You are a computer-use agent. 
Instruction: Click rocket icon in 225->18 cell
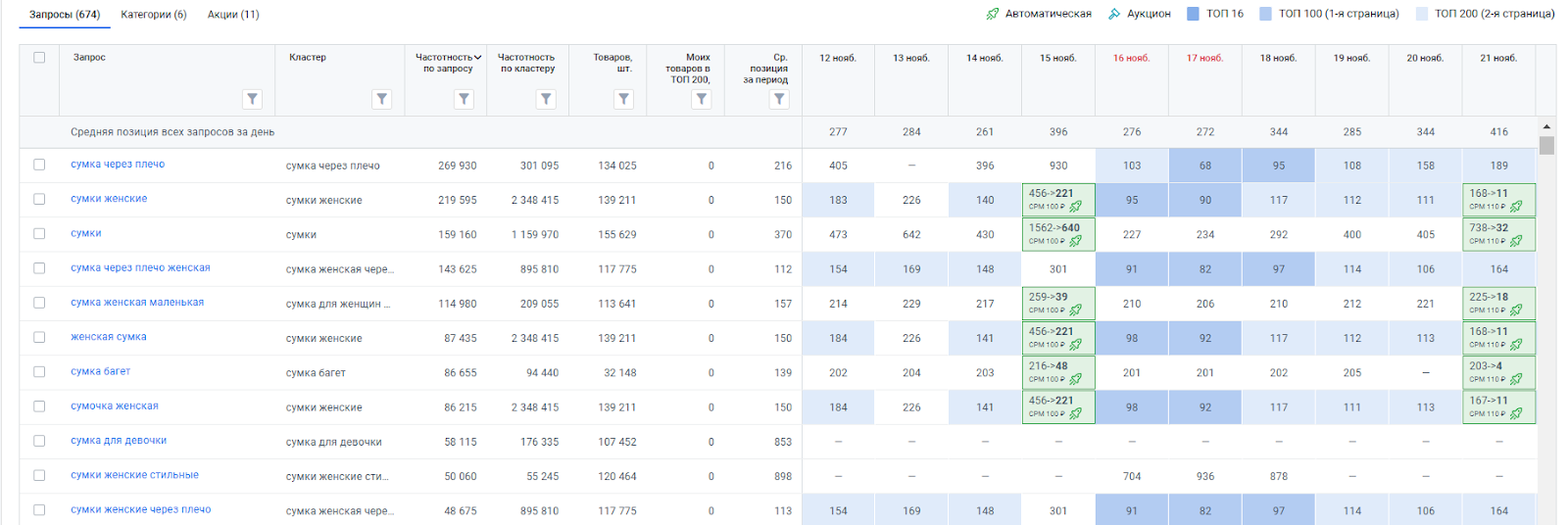coord(1516,310)
